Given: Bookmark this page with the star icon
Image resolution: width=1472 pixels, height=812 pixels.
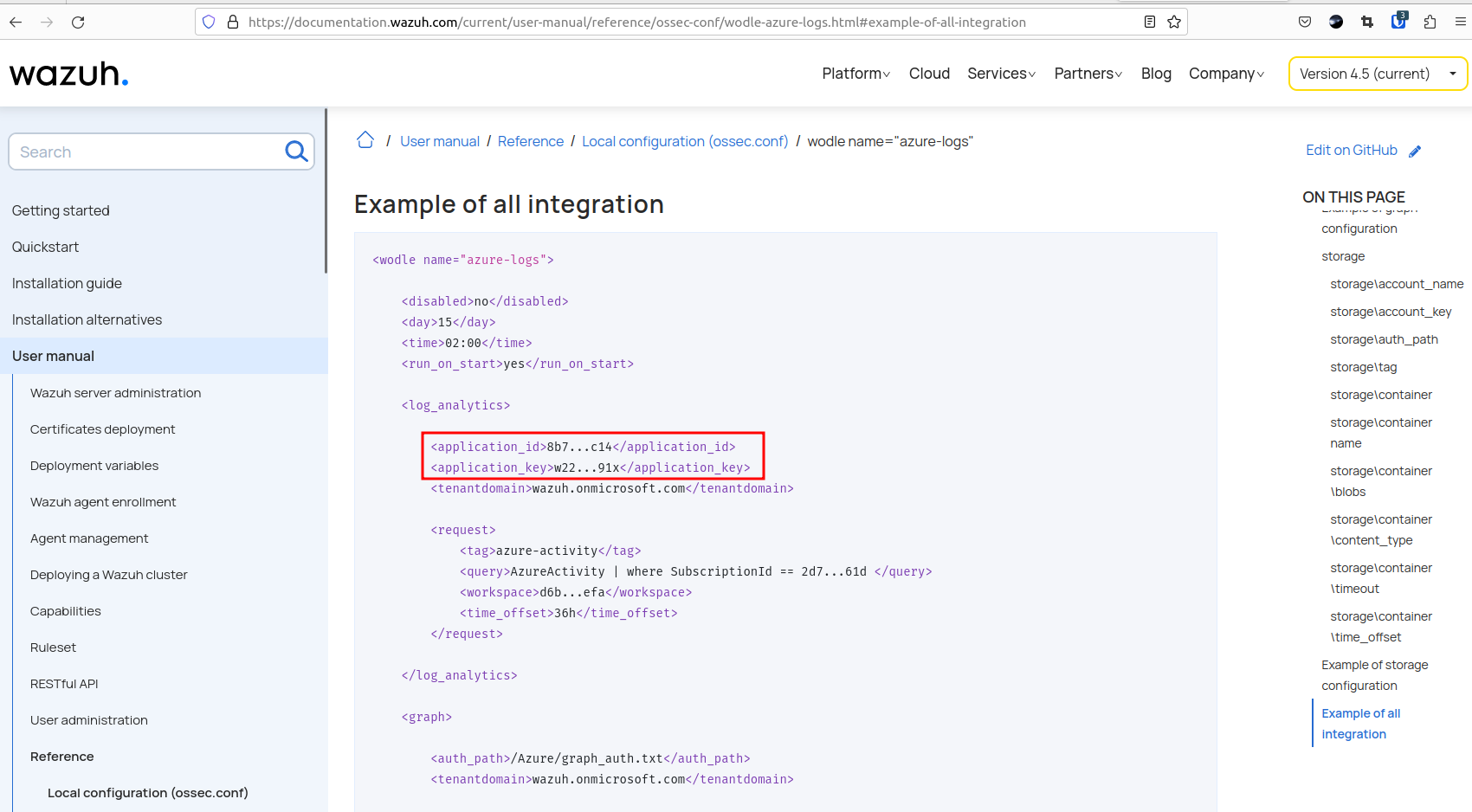Looking at the screenshot, I should tap(1174, 22).
